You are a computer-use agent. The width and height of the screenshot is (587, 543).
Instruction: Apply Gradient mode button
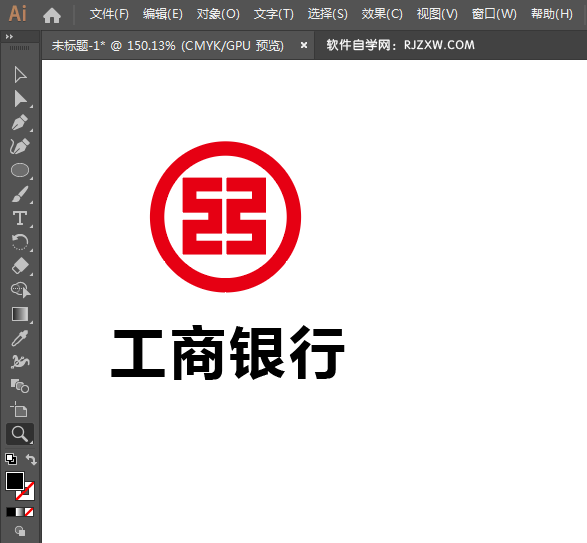[x=19, y=512]
